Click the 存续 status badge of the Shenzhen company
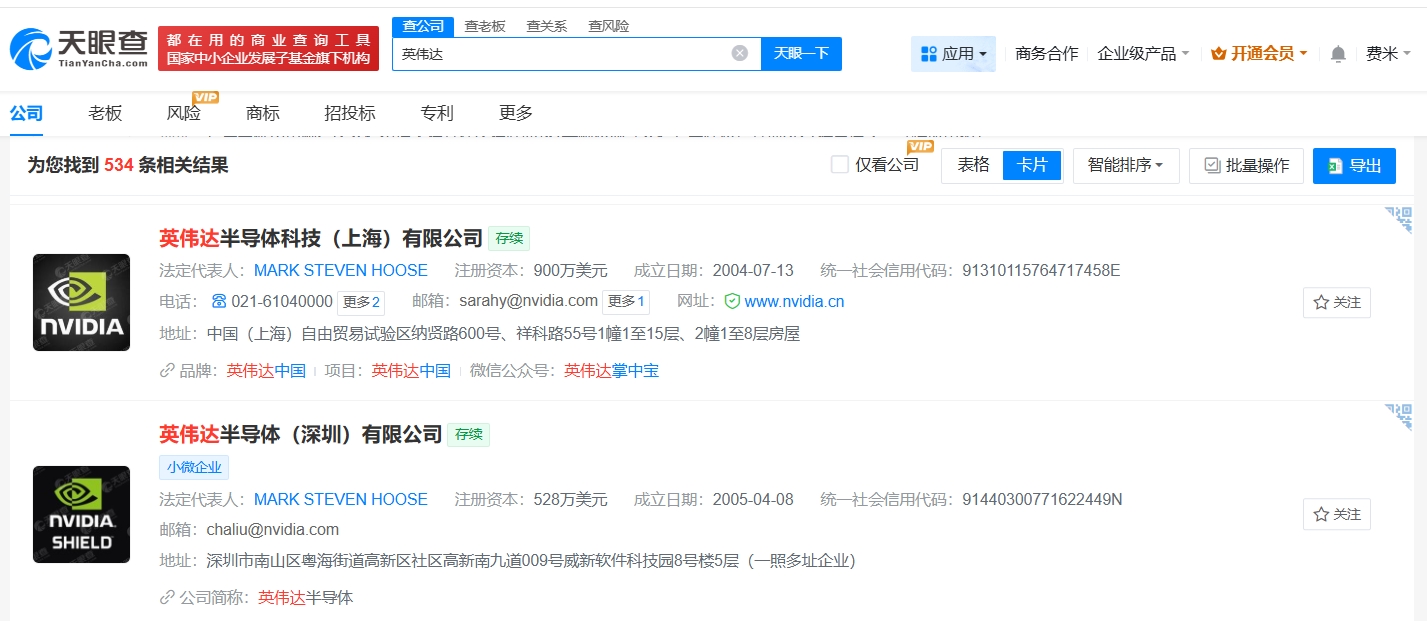The width and height of the screenshot is (1427, 621). pyautogui.click(x=468, y=434)
